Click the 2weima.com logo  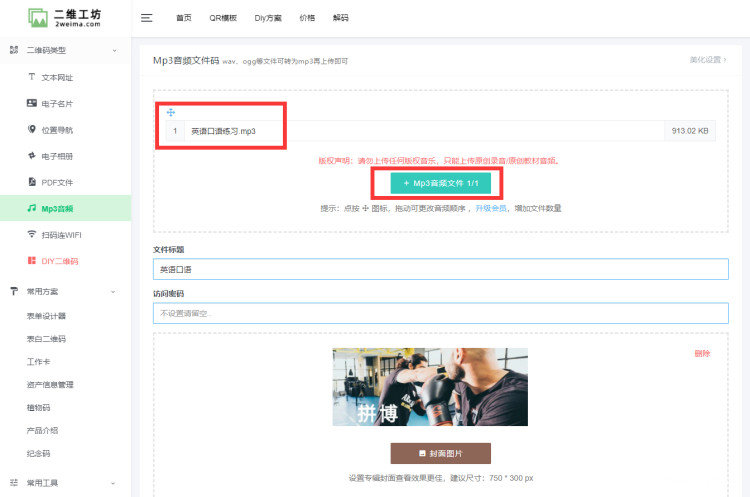click(x=65, y=18)
